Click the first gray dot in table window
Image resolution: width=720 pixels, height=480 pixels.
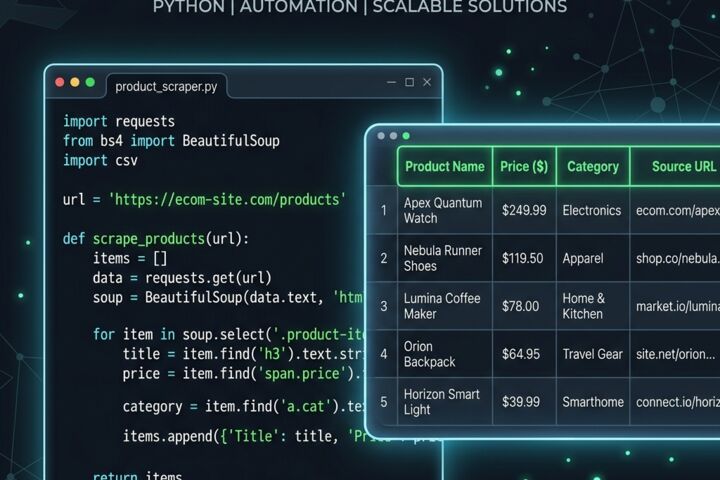pyautogui.click(x=381, y=136)
